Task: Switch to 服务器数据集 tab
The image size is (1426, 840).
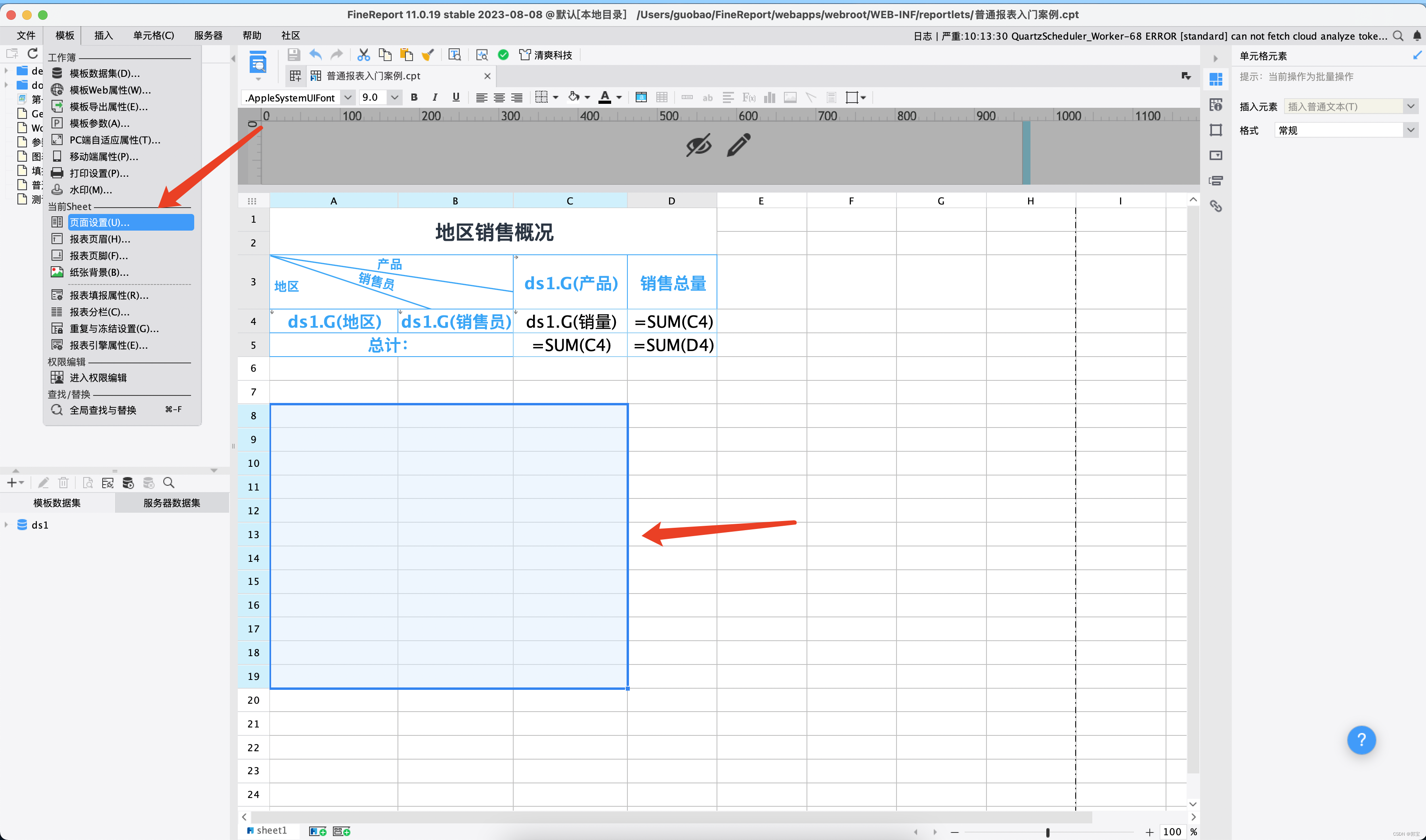Action: 172,503
